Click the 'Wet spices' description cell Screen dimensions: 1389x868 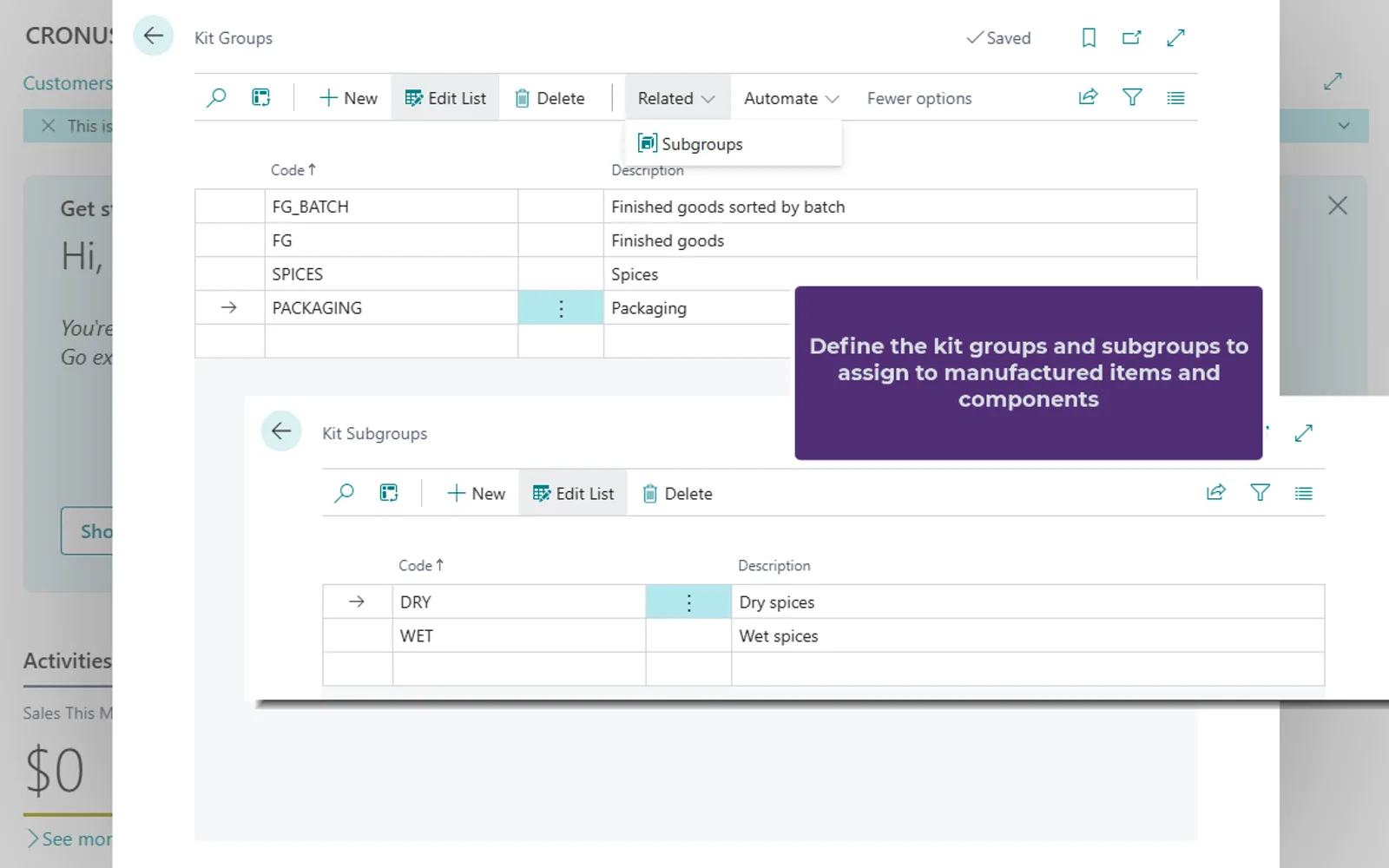tap(1028, 635)
